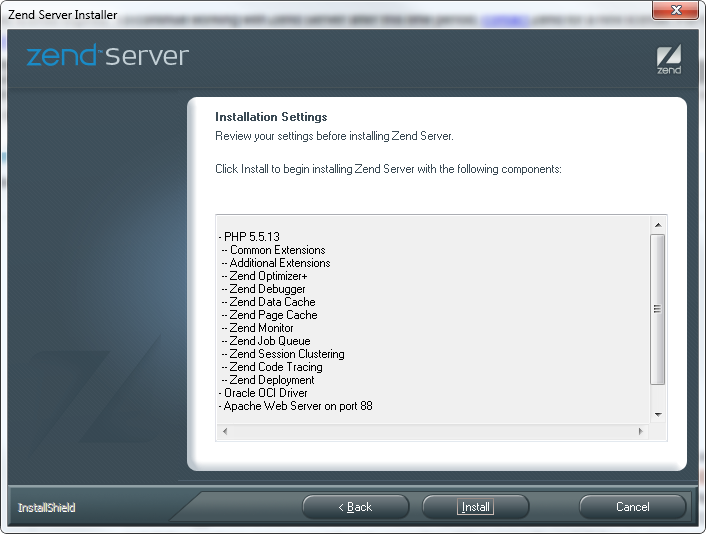Click the Zend Server Installer title bar
706x534 pixels.
(300, 14)
